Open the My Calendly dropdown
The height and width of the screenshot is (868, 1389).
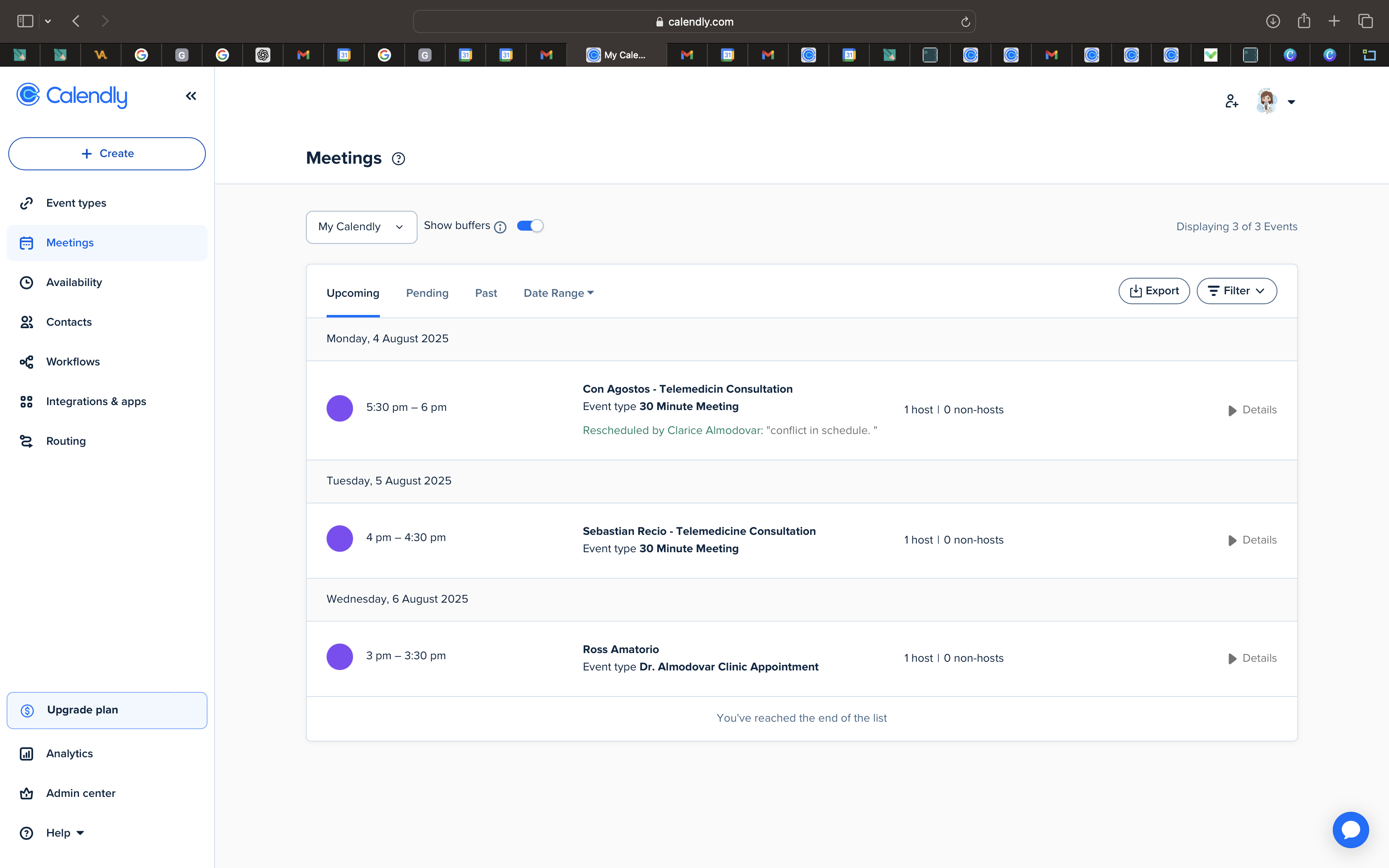tap(361, 227)
